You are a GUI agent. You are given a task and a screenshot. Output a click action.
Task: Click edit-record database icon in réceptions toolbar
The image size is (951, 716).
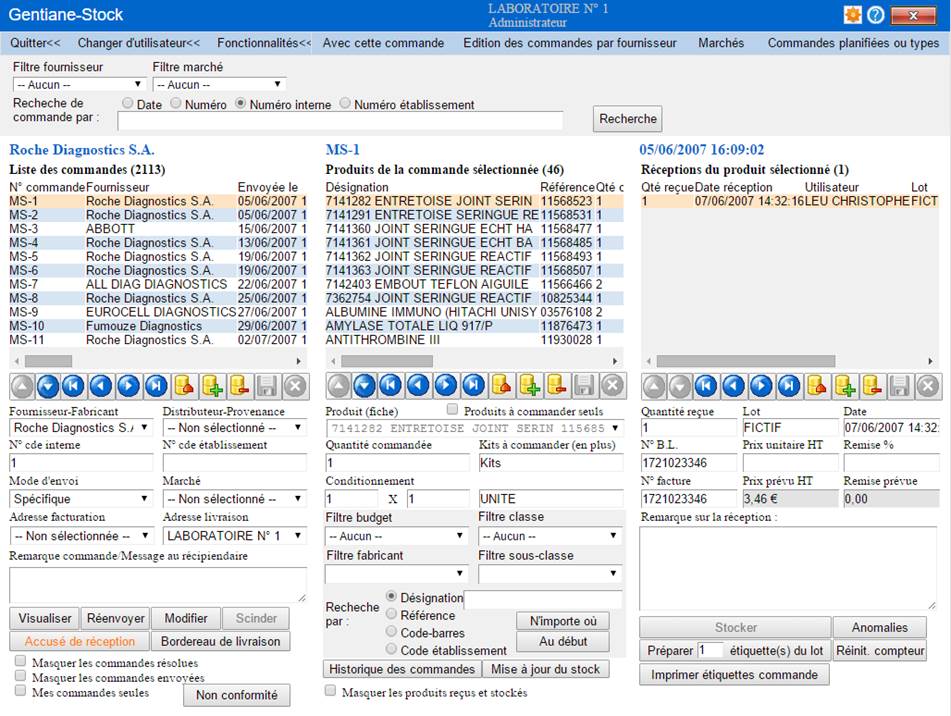point(816,386)
